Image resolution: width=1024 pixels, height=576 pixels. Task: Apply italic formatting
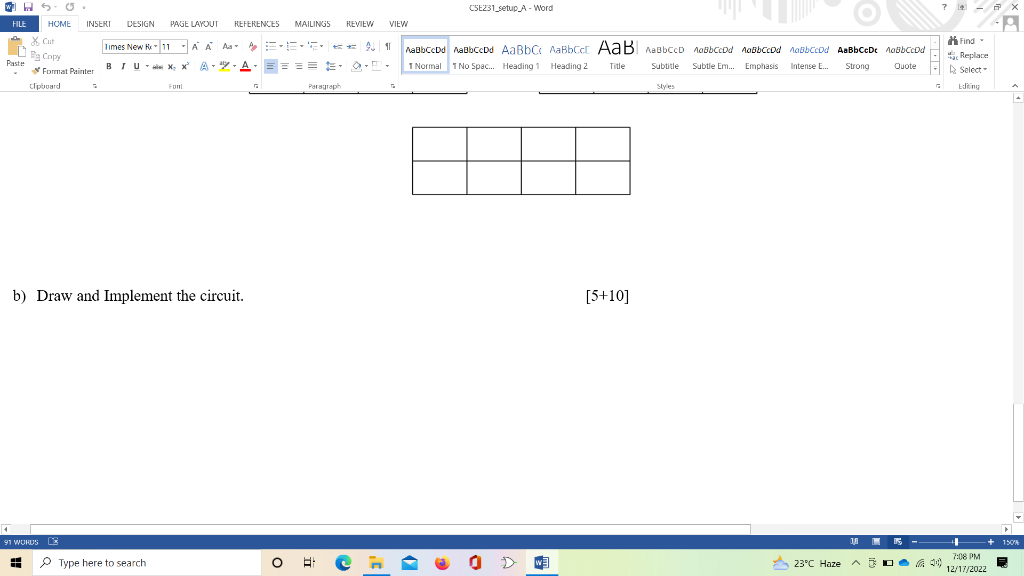point(123,66)
